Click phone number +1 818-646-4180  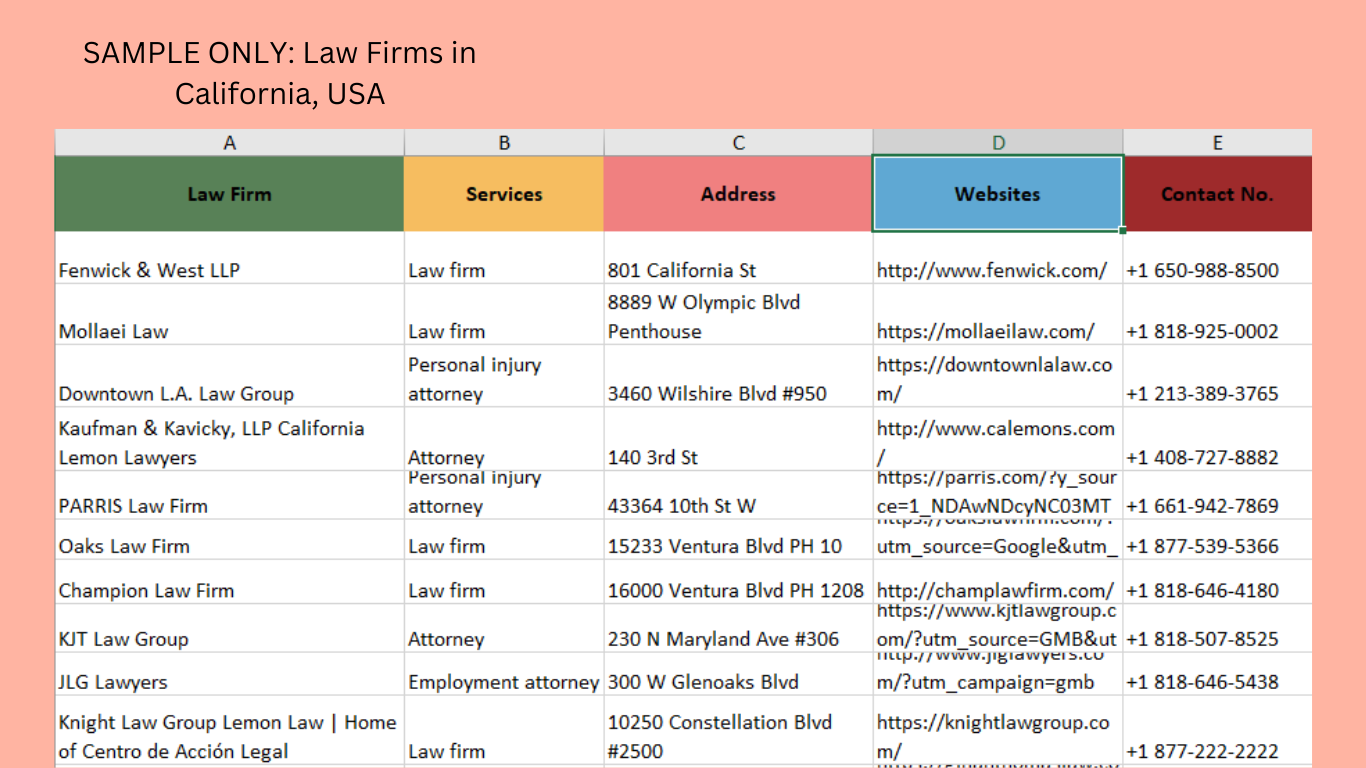coord(1202,590)
